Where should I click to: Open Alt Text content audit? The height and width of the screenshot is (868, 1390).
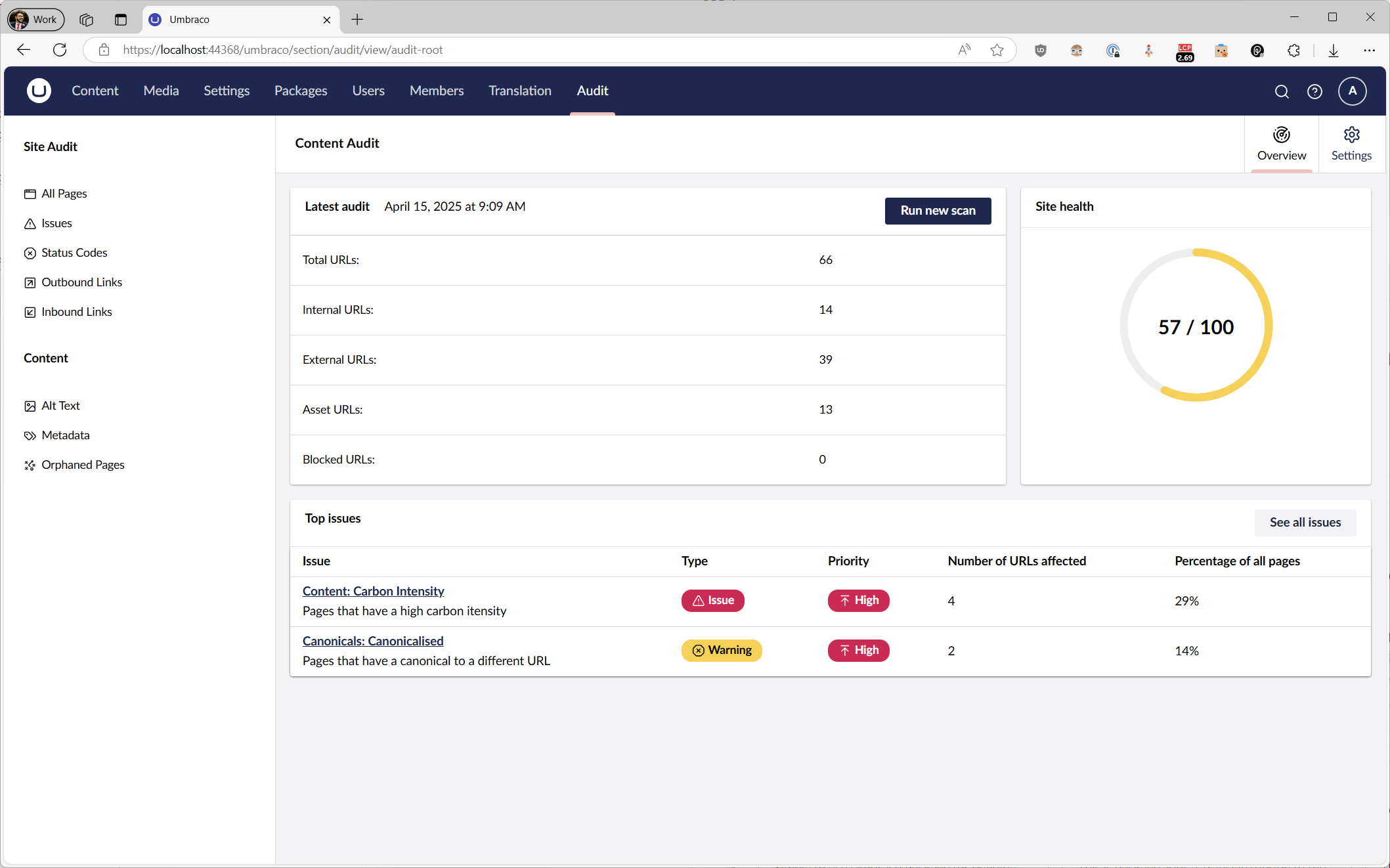coord(60,406)
